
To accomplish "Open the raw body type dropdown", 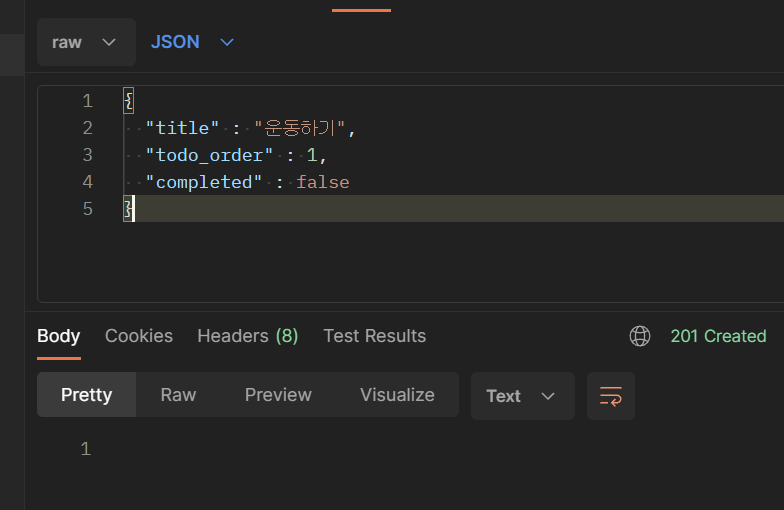I will 86,42.
